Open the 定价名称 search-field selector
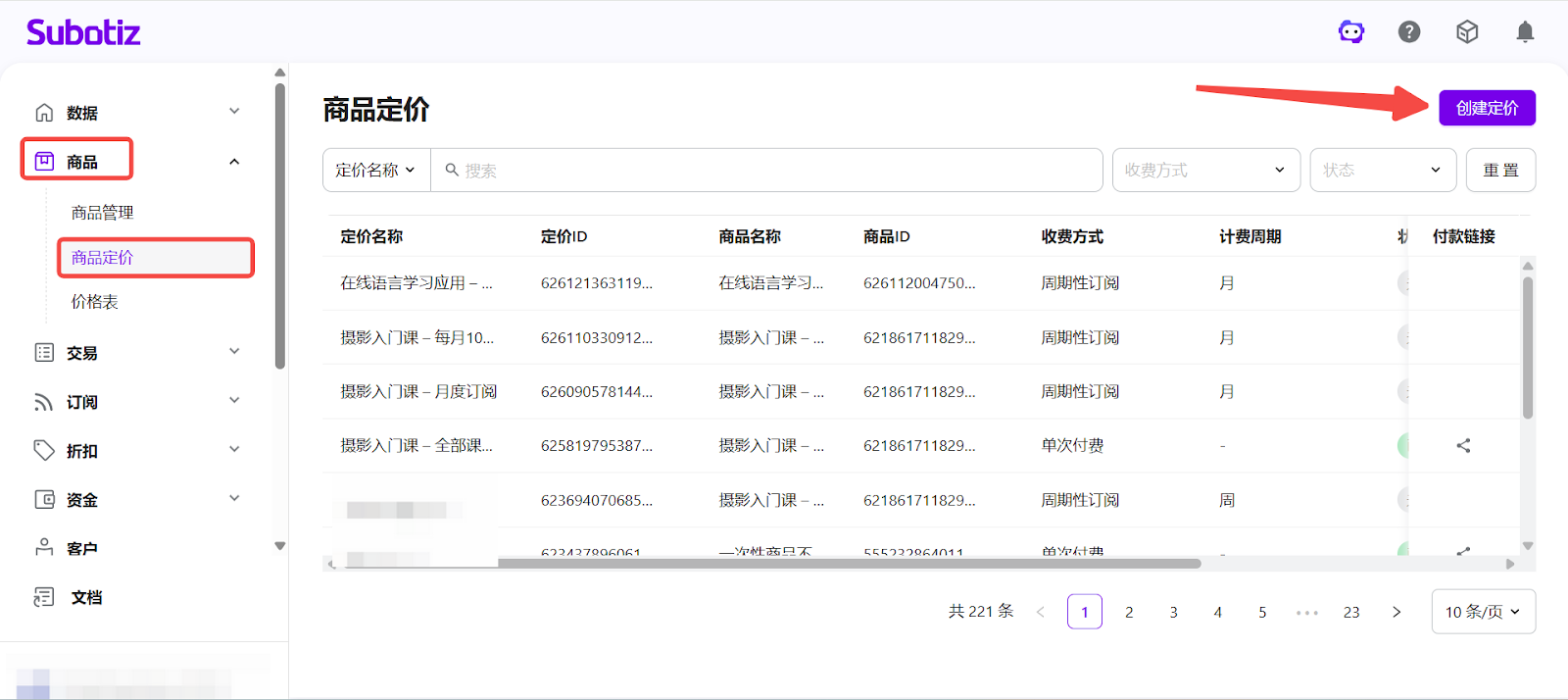 (375, 171)
